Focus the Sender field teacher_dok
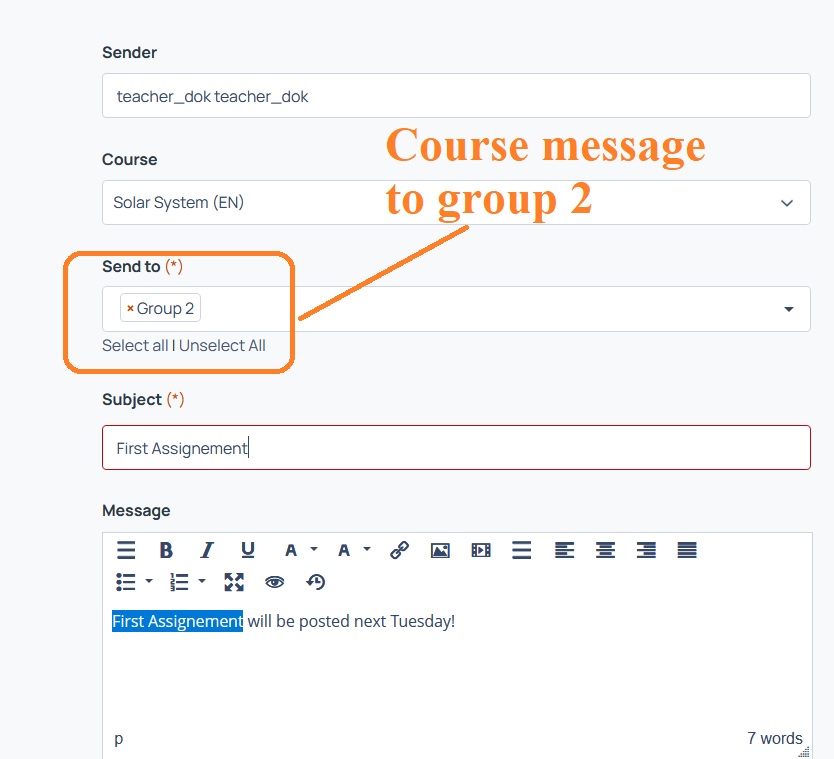 point(456,96)
